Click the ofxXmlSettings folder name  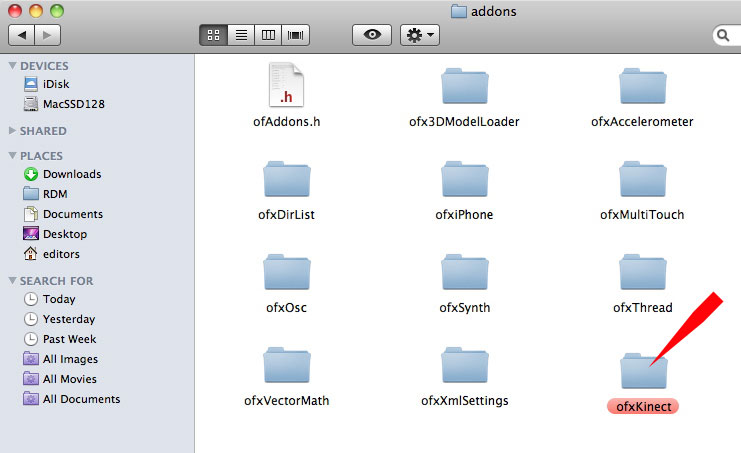click(465, 401)
